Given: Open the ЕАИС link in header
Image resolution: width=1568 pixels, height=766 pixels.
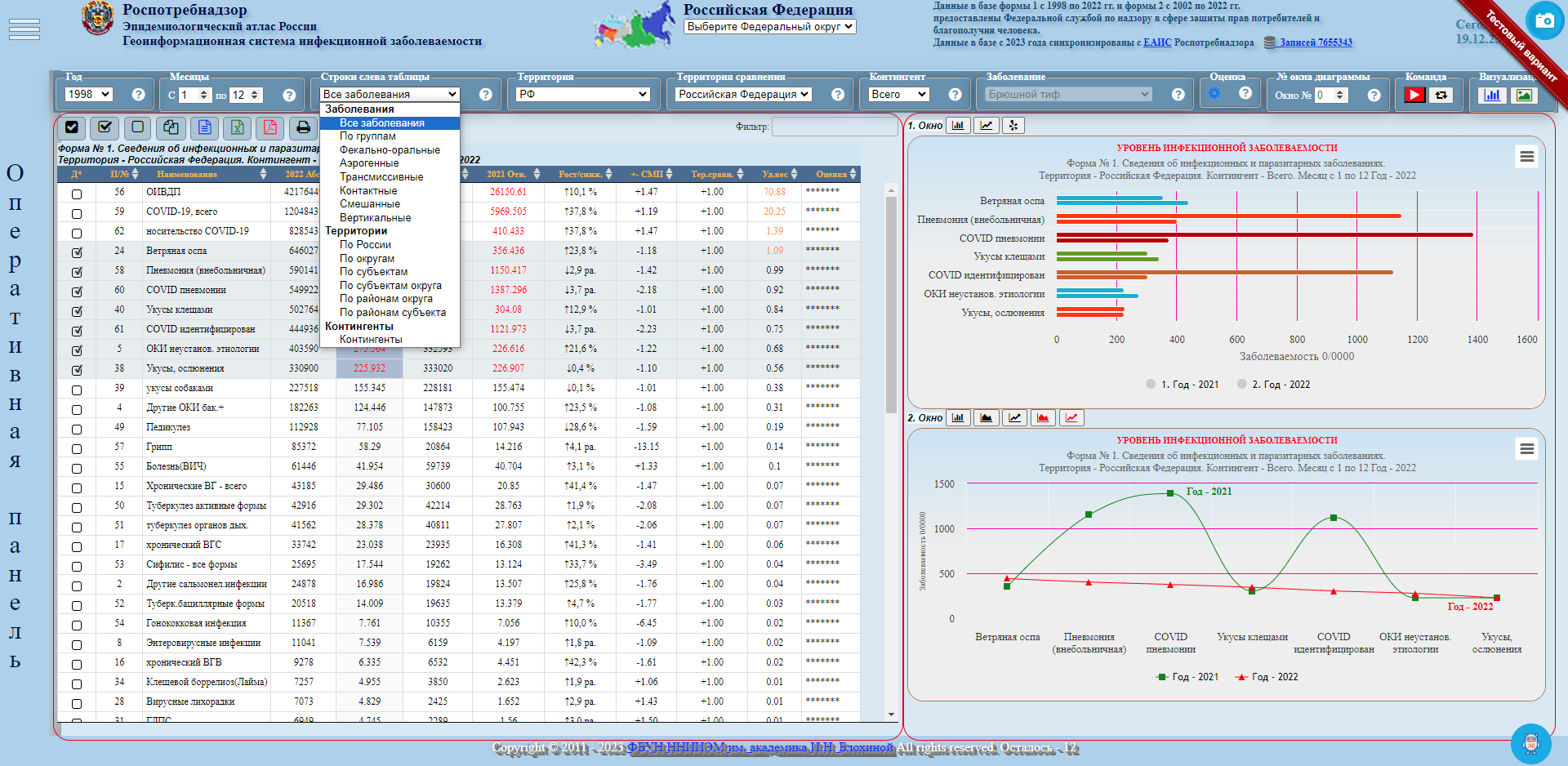Looking at the screenshot, I should click(x=1156, y=42).
